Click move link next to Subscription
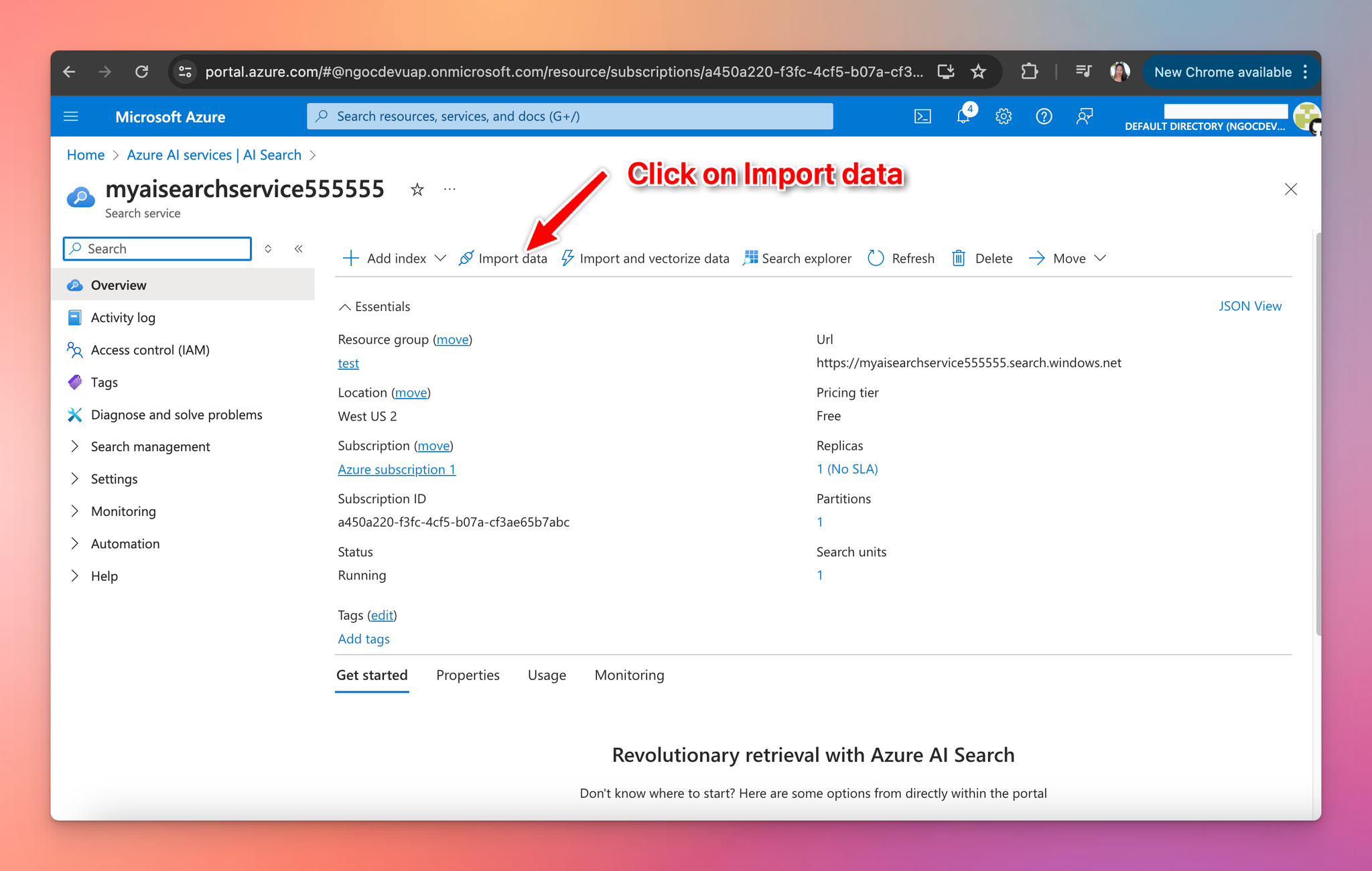The image size is (1372, 871). [x=433, y=446]
